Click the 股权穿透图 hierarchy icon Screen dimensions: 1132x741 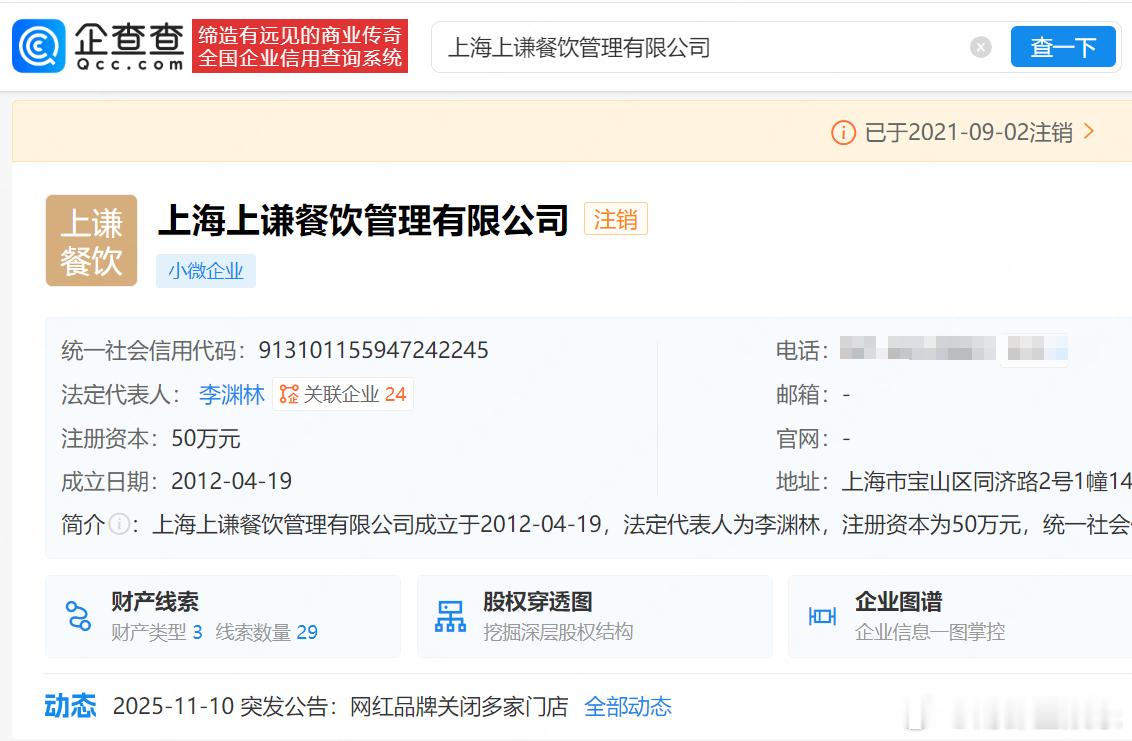click(450, 616)
